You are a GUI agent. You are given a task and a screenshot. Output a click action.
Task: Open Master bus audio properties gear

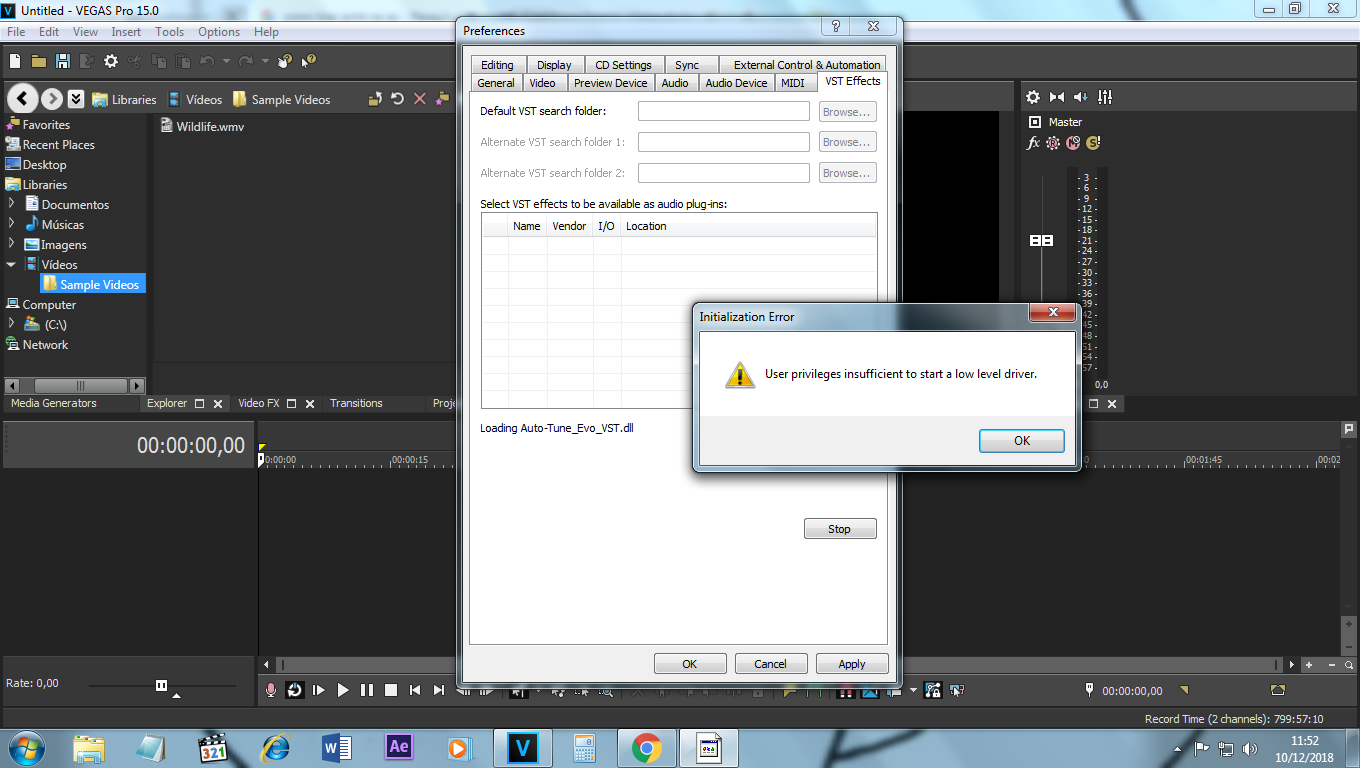pyautogui.click(x=1033, y=97)
